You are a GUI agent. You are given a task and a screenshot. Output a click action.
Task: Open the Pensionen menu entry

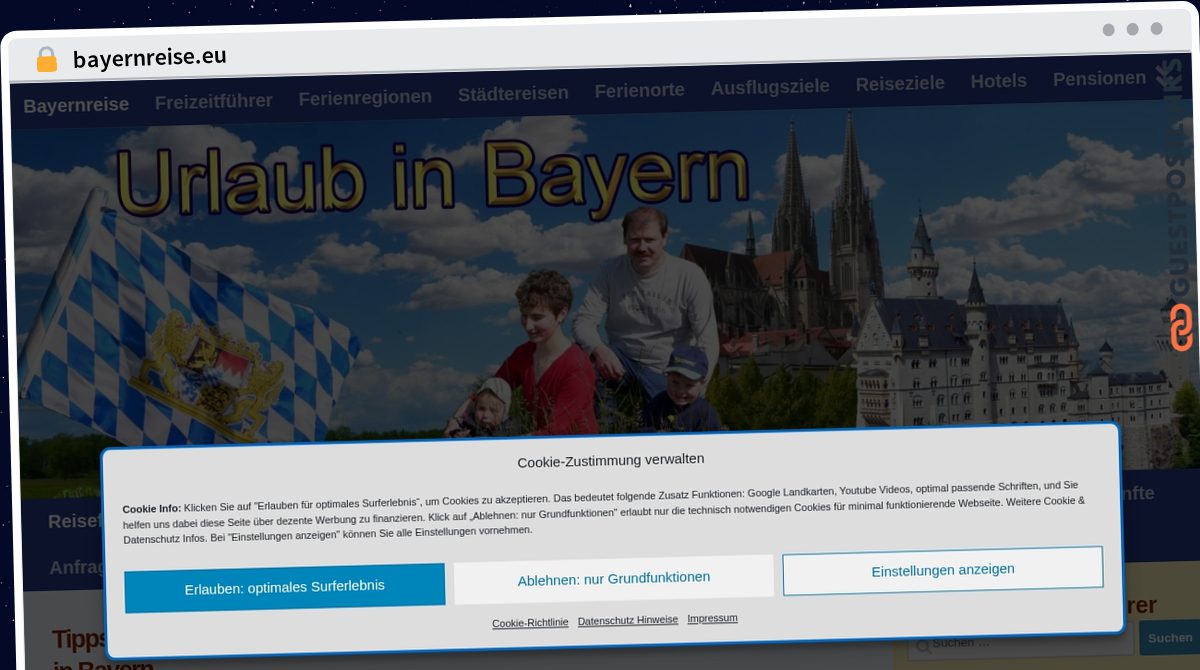(1099, 78)
